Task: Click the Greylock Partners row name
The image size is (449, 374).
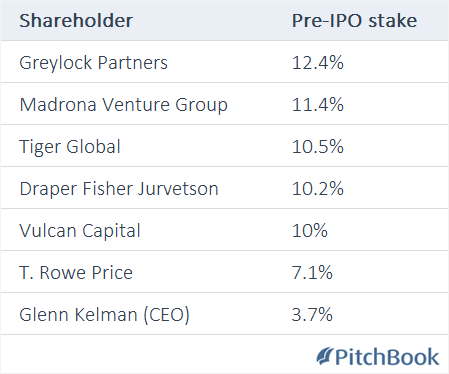Action: point(93,63)
